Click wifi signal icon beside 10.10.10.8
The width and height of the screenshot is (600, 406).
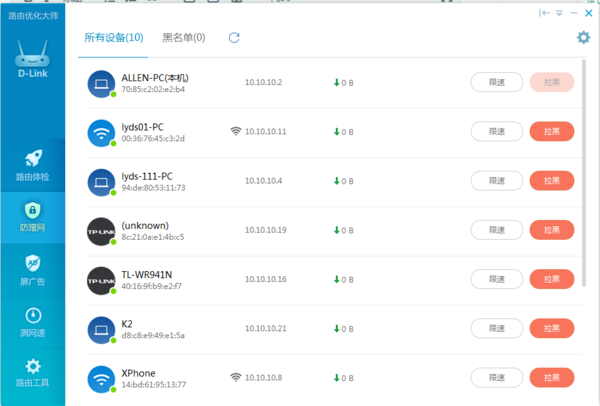[236, 377]
